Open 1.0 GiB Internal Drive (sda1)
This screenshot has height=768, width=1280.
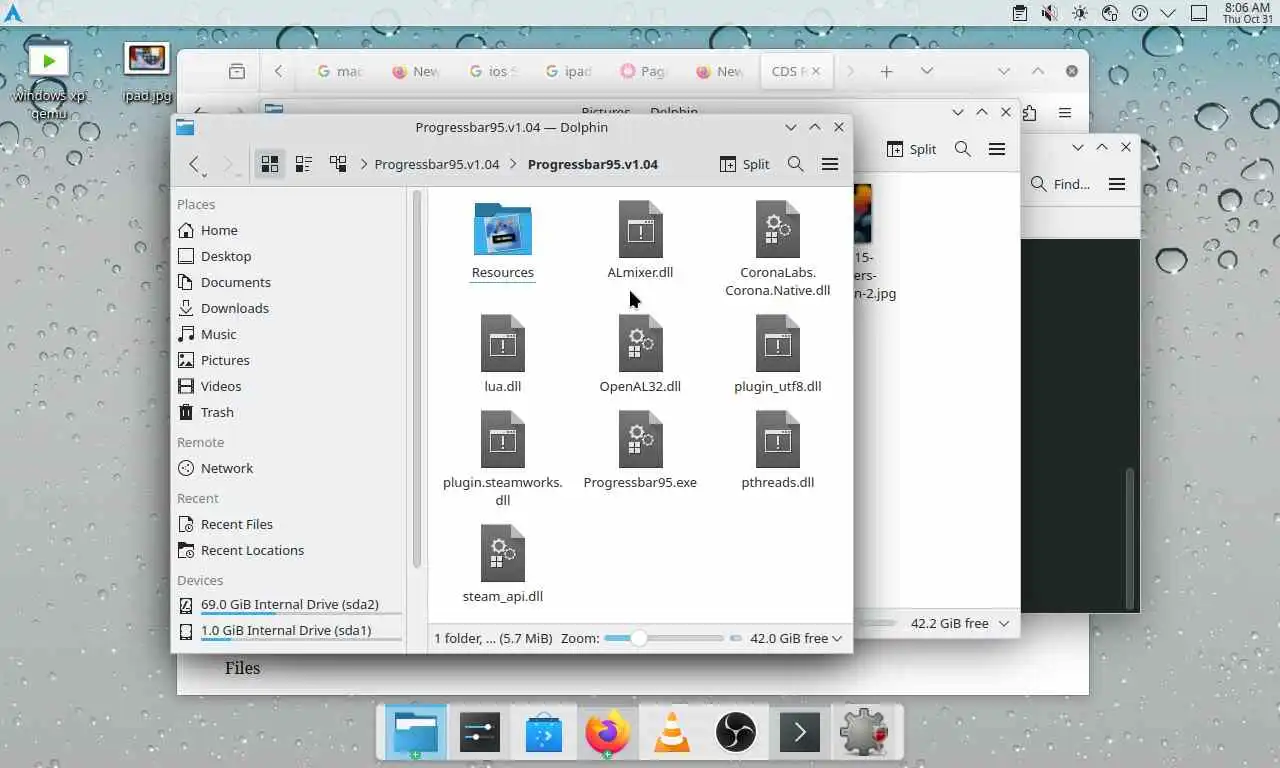tap(288, 631)
